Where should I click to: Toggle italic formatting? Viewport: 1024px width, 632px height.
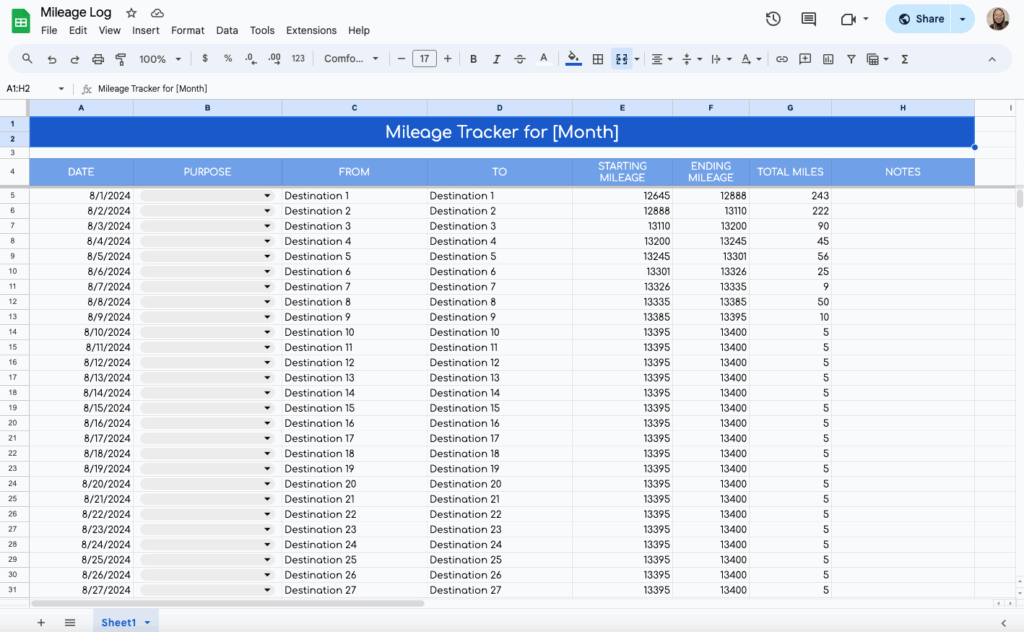(496, 59)
